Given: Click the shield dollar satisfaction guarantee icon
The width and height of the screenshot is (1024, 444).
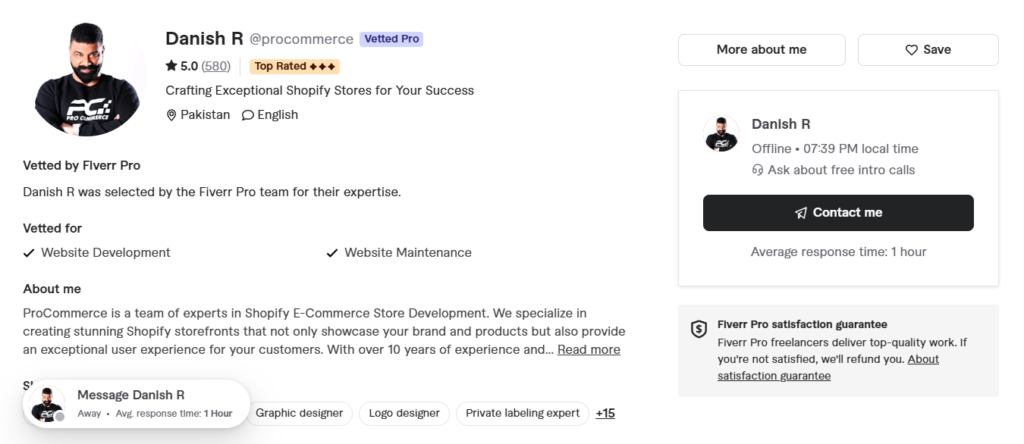Looking at the screenshot, I should point(699,329).
